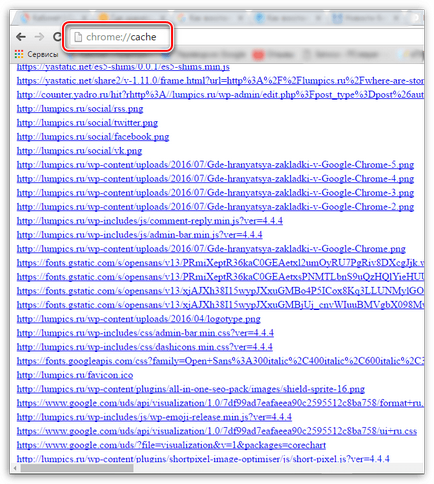Screen dimensions: 434x484
Task: Click the page icon in the address bar
Action: click(78, 37)
